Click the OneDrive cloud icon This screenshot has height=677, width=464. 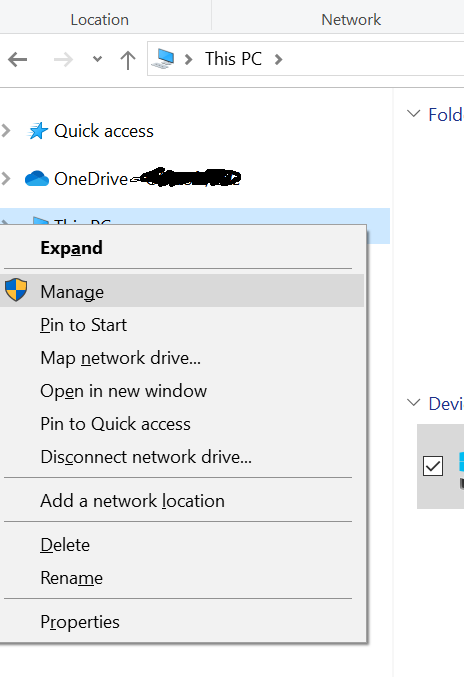pos(37,178)
